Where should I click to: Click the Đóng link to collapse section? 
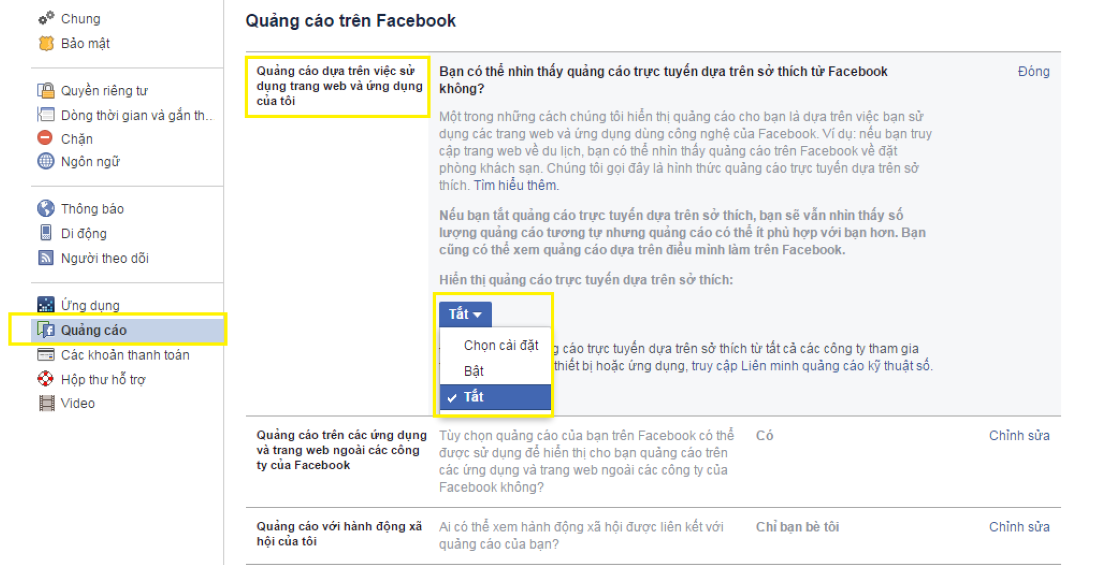(x=1033, y=72)
